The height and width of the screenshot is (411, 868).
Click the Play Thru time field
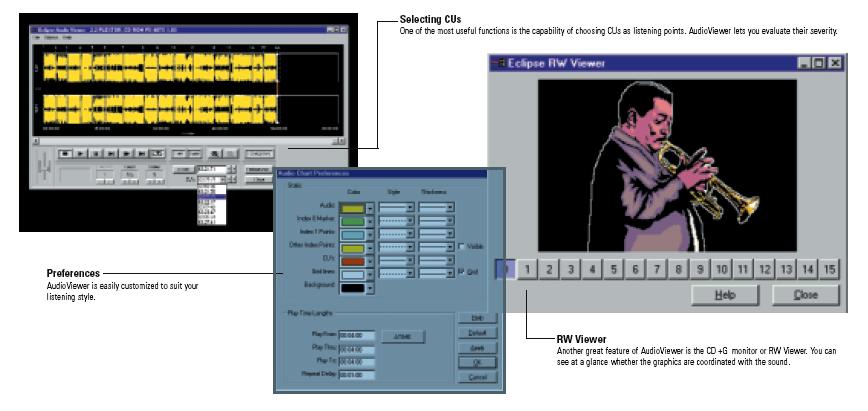click(358, 349)
